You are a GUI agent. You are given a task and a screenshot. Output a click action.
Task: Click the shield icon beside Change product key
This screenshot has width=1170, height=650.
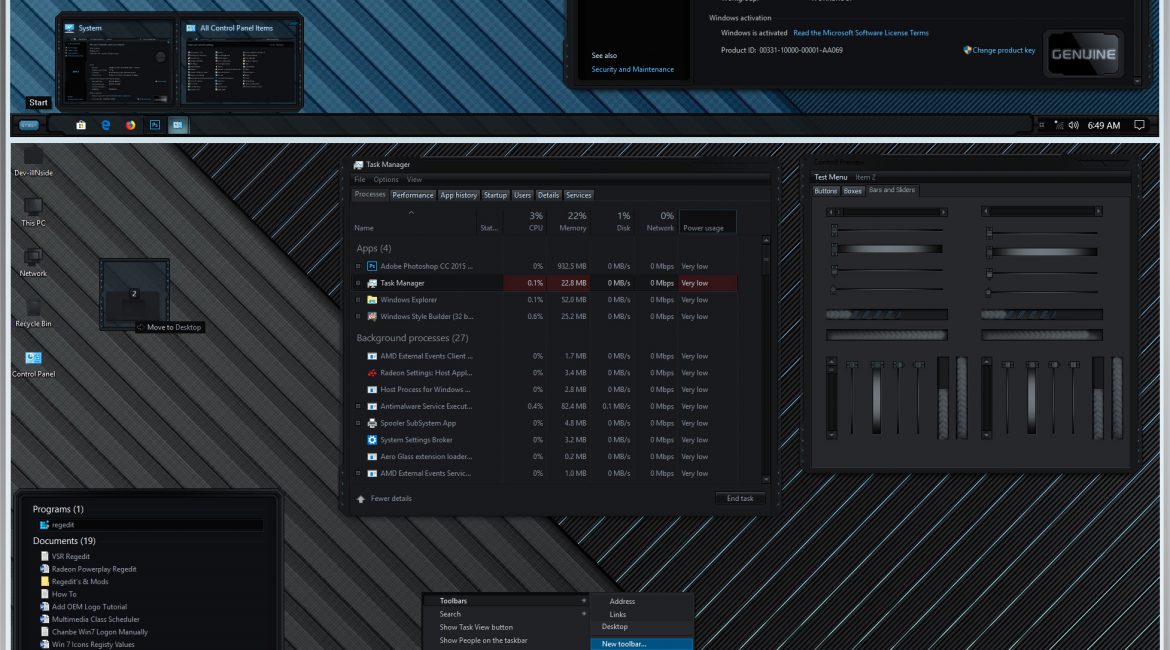(967, 50)
